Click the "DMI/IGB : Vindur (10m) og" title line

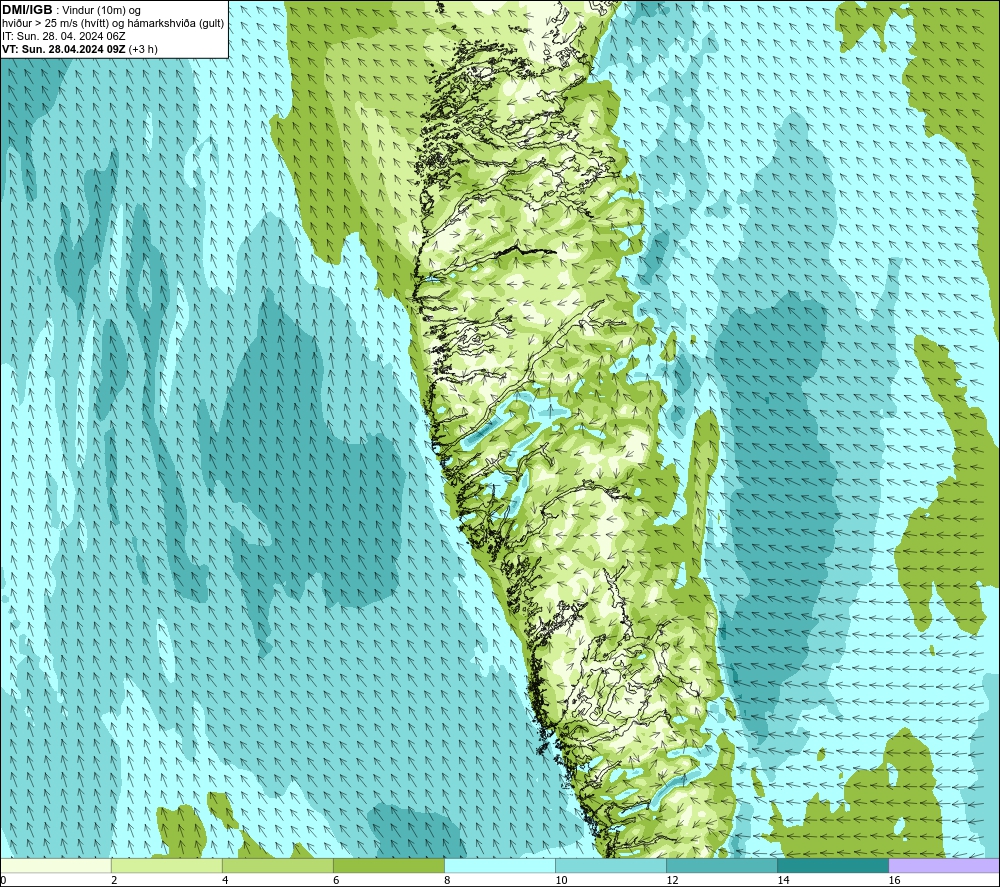tap(71, 10)
